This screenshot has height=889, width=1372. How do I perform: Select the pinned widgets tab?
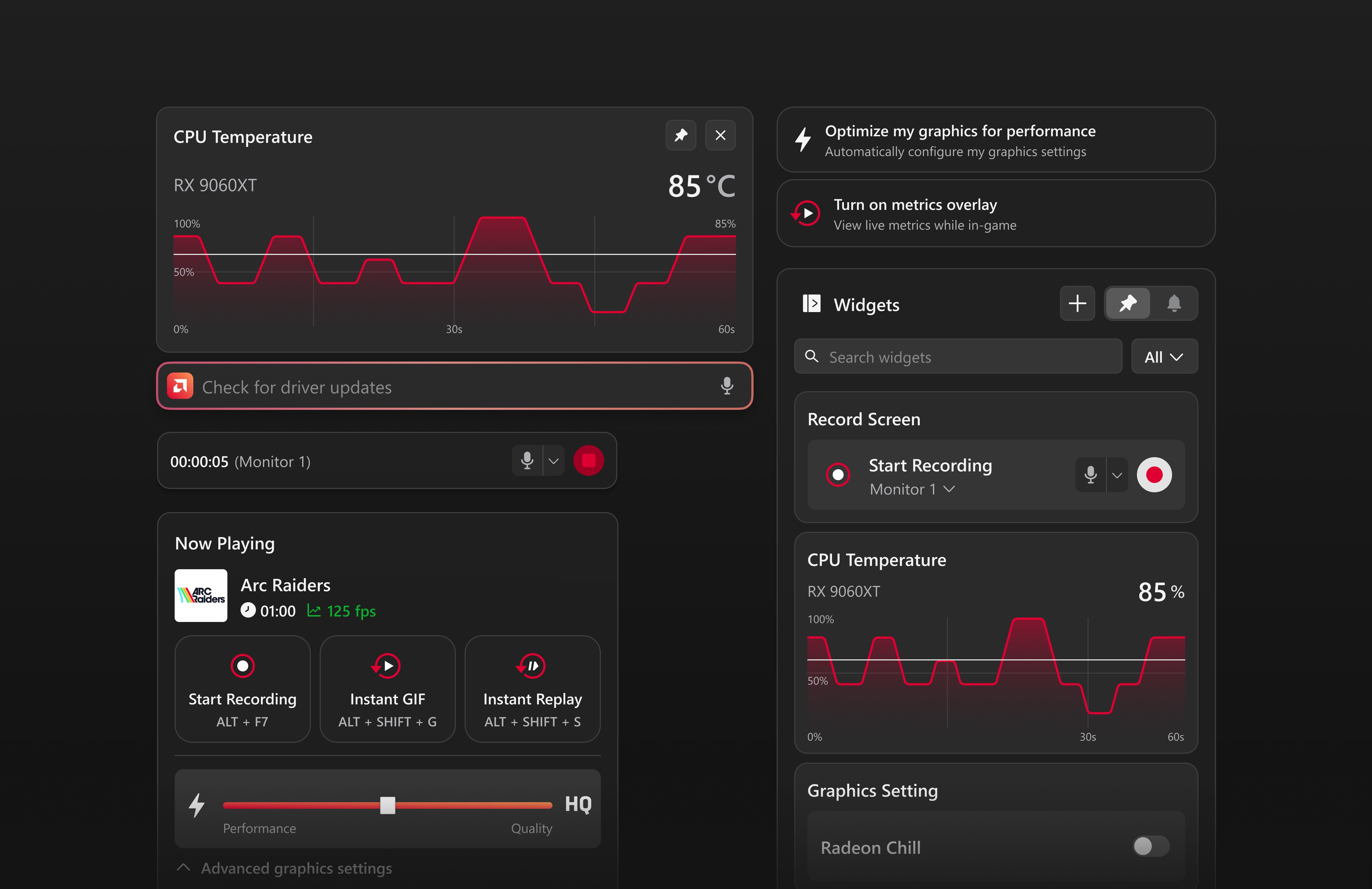1128,303
